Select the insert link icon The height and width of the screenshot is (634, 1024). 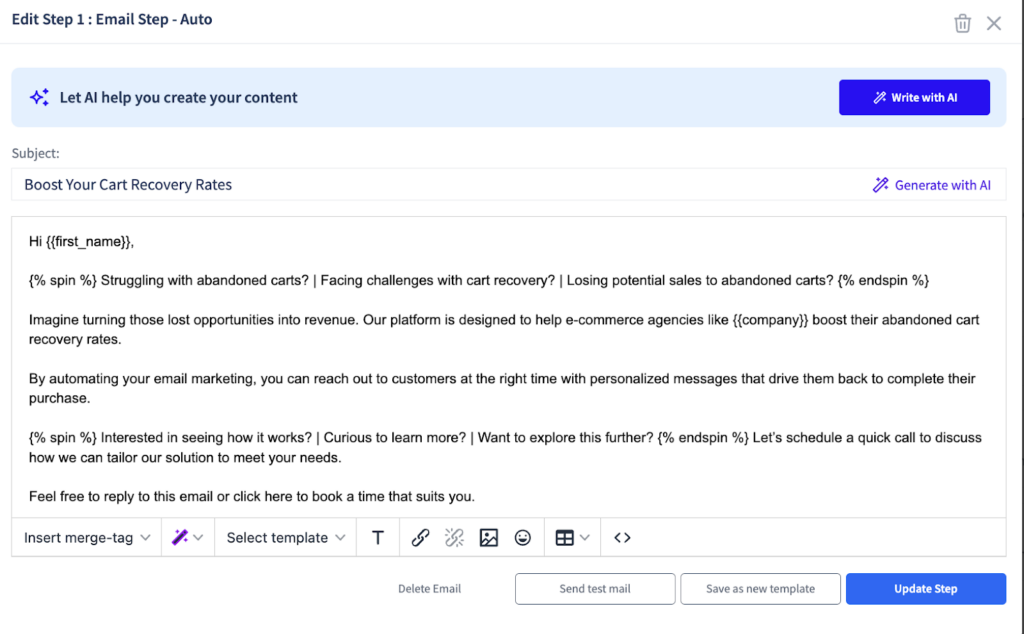click(x=420, y=537)
